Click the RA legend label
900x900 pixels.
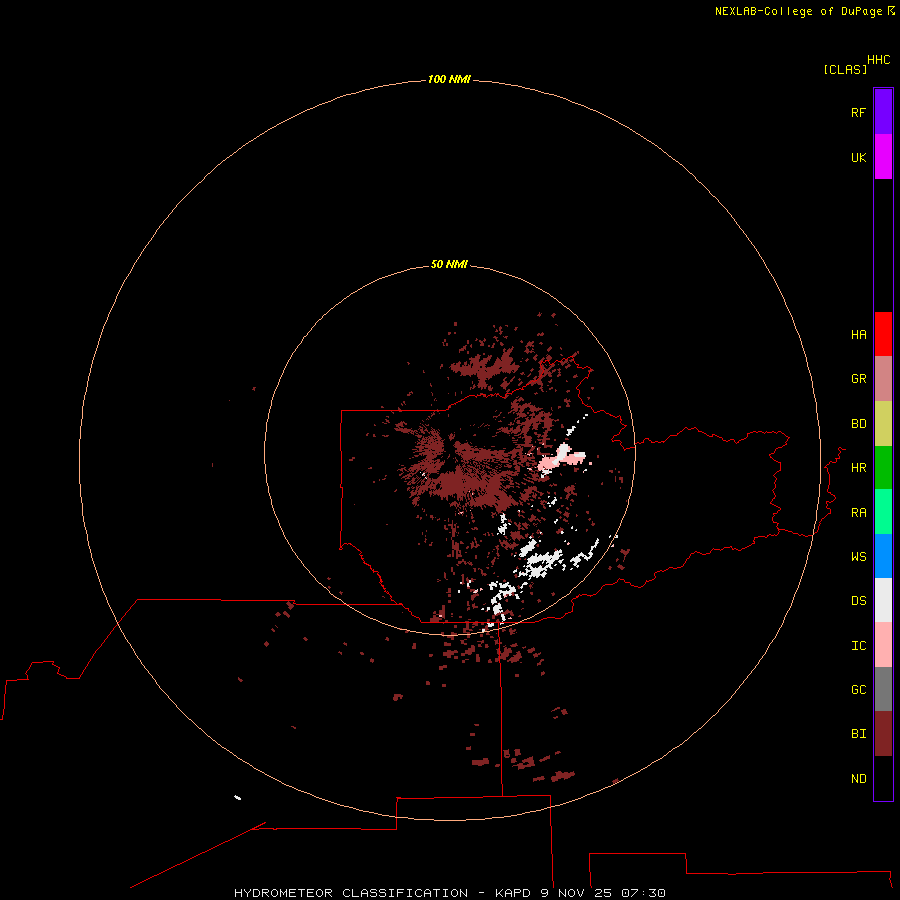point(858,513)
